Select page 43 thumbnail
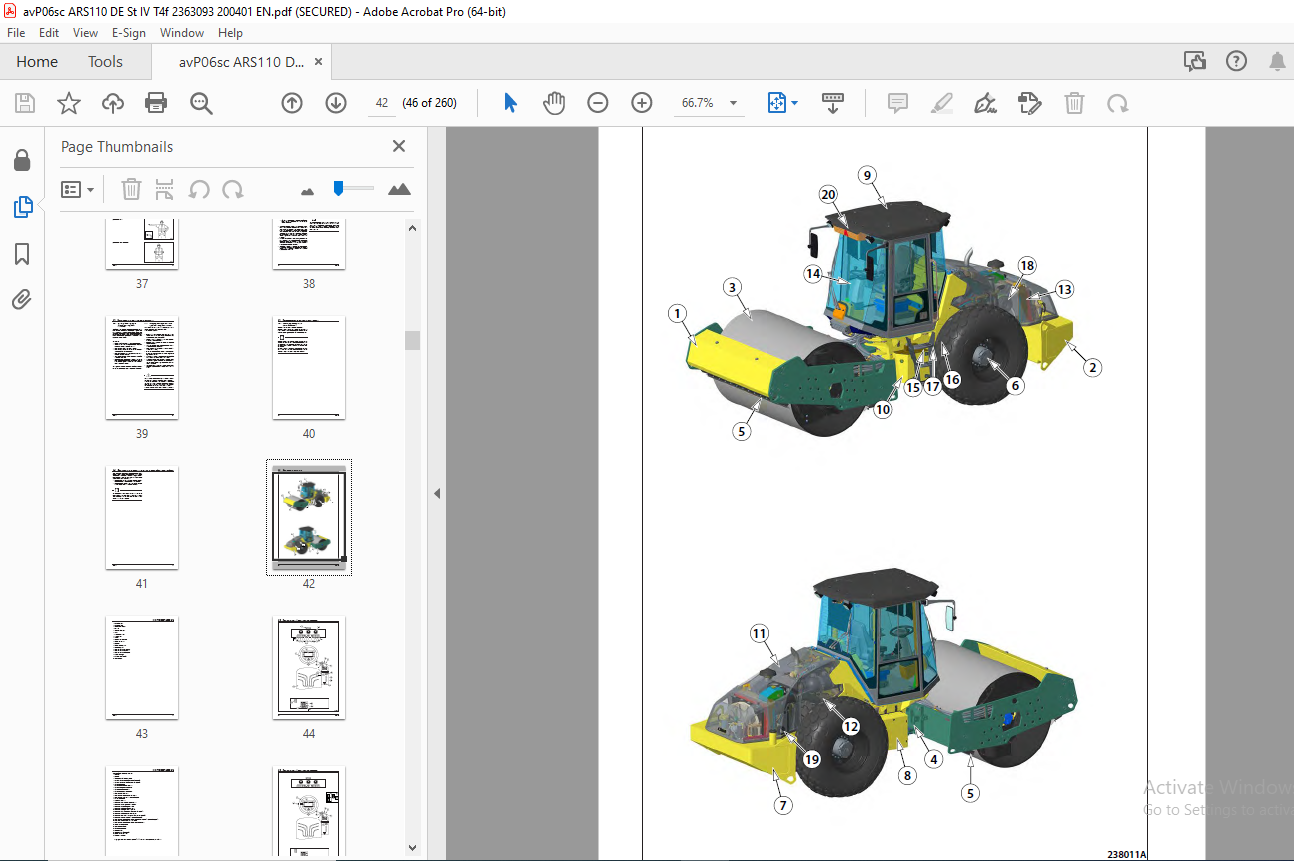 (142, 668)
